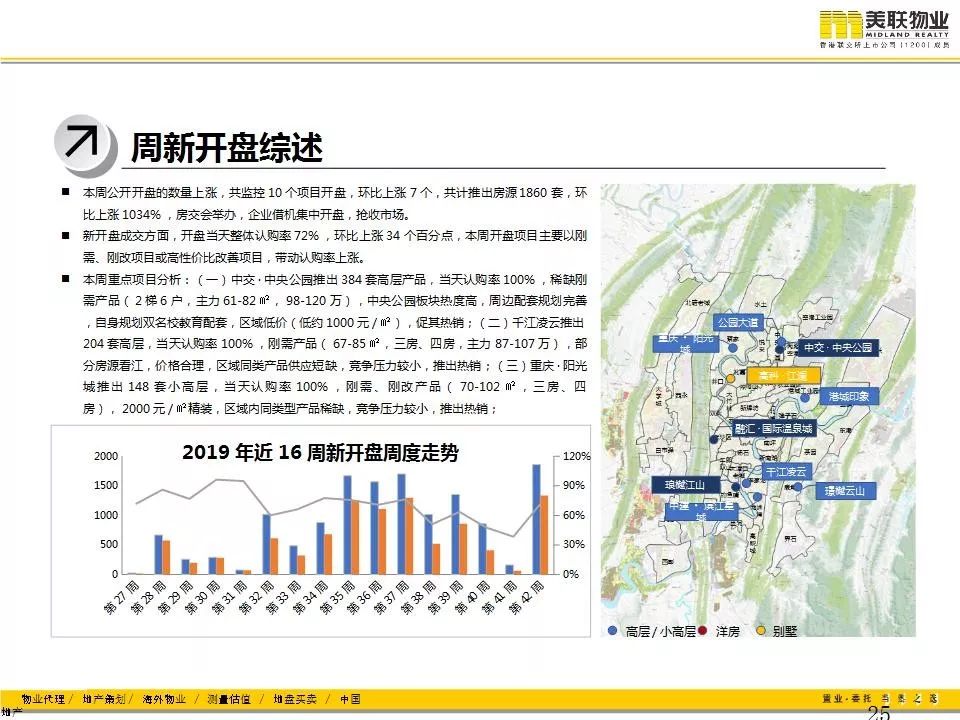Click the blue bar for 第35周
The image size is (960, 720).
(x=347, y=525)
